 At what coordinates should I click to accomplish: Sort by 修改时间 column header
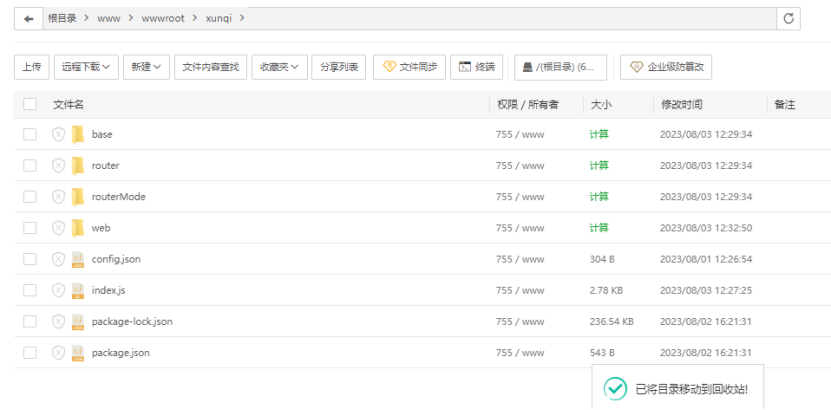(x=681, y=104)
